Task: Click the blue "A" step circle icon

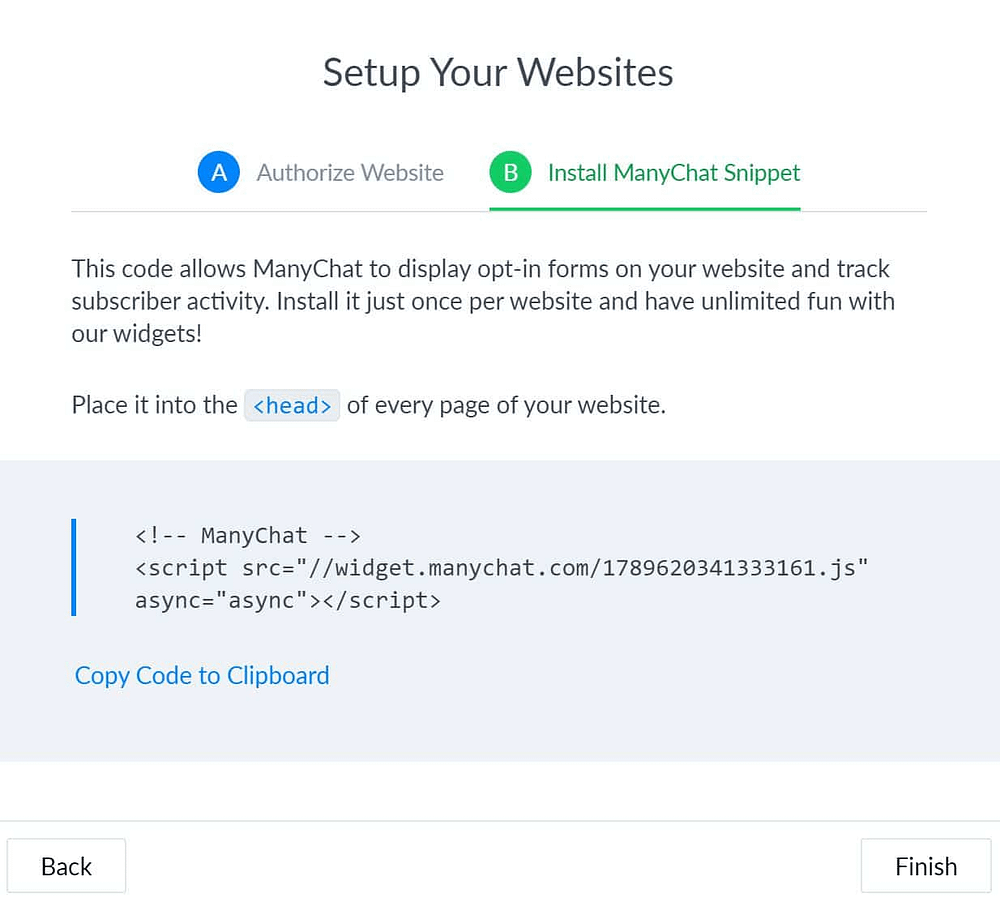Action: click(x=219, y=172)
